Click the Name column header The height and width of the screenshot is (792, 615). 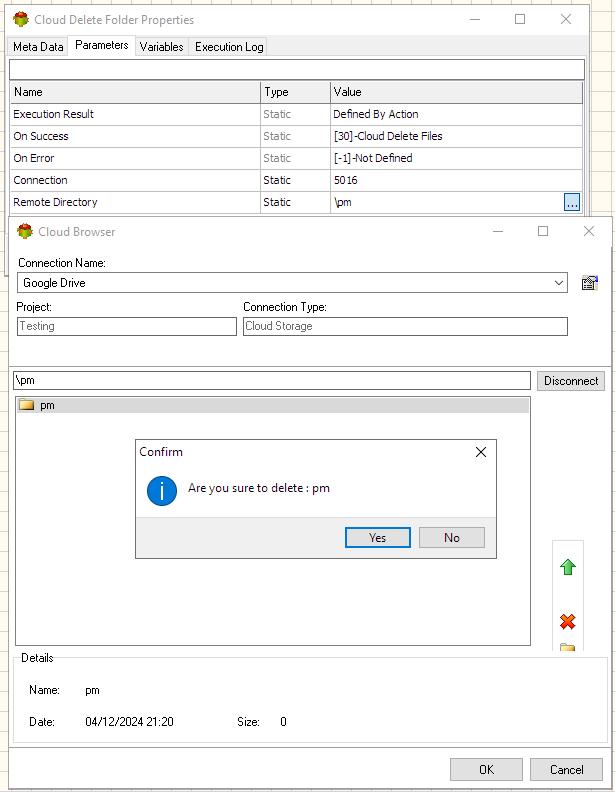click(x=135, y=92)
